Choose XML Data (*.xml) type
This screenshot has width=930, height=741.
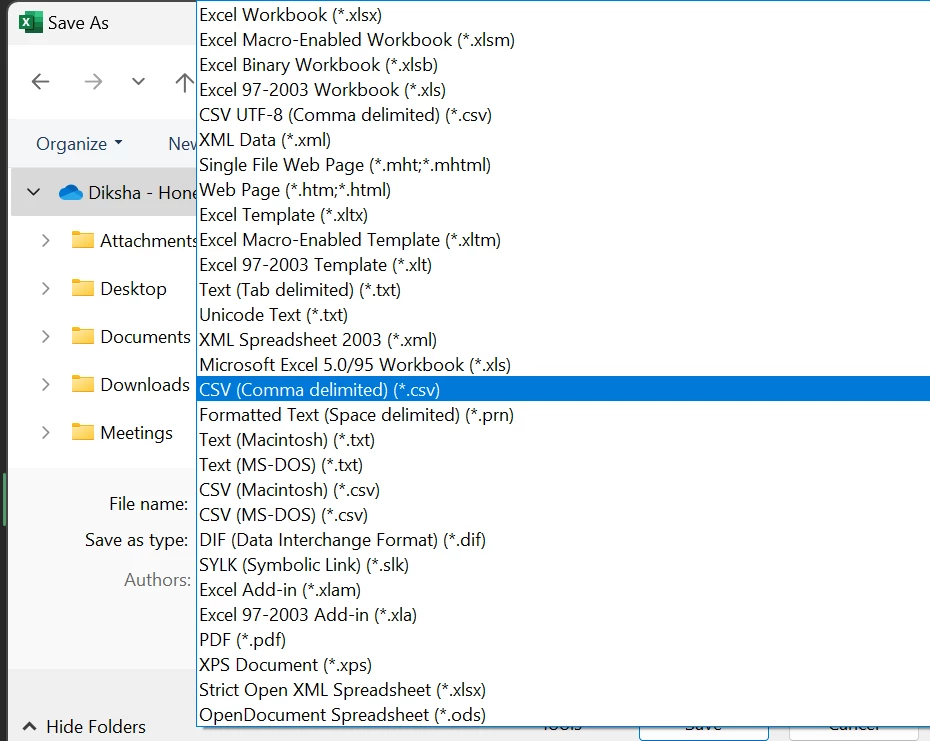563,139
